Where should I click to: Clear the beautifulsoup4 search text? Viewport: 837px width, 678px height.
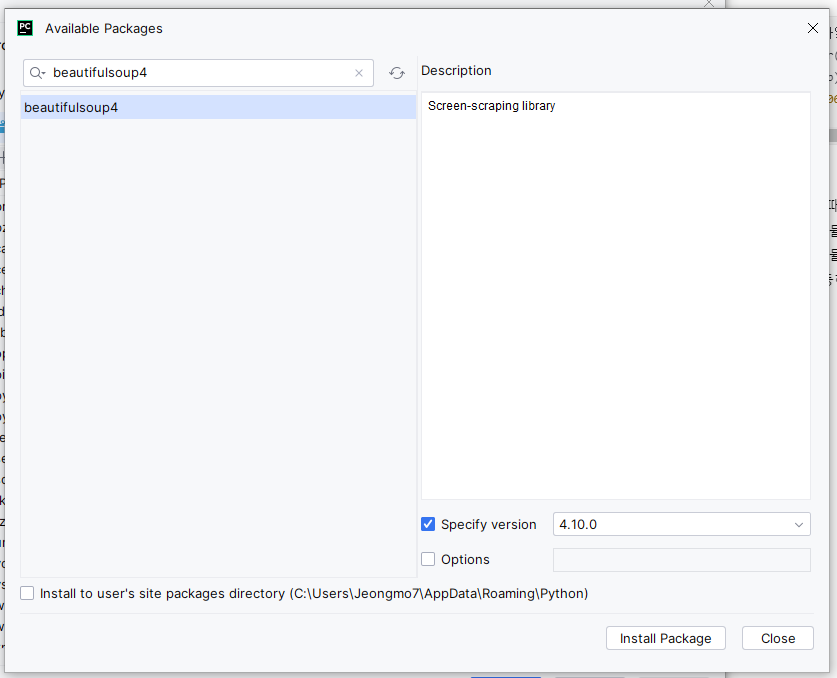359,73
